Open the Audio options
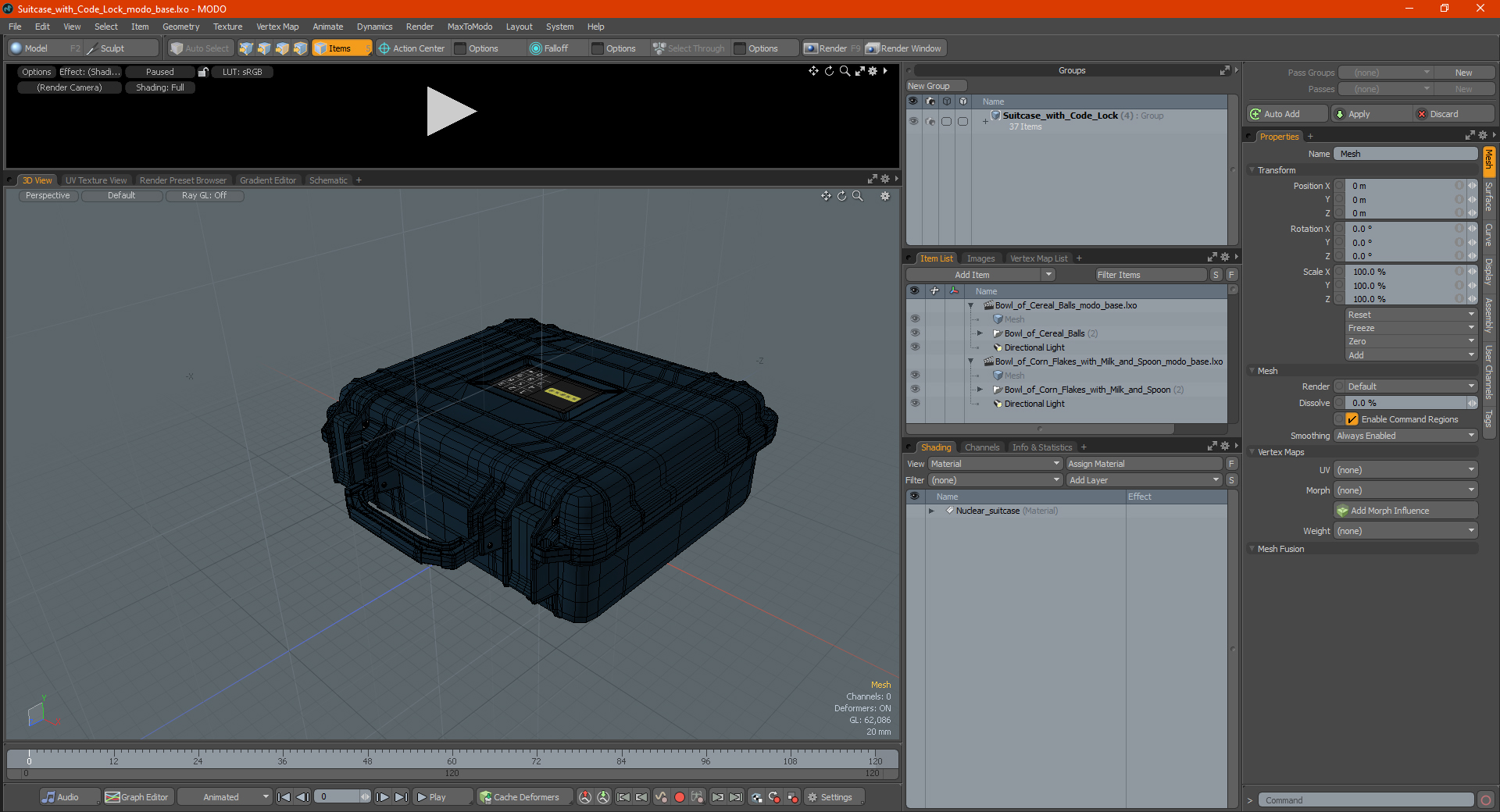 tap(69, 797)
